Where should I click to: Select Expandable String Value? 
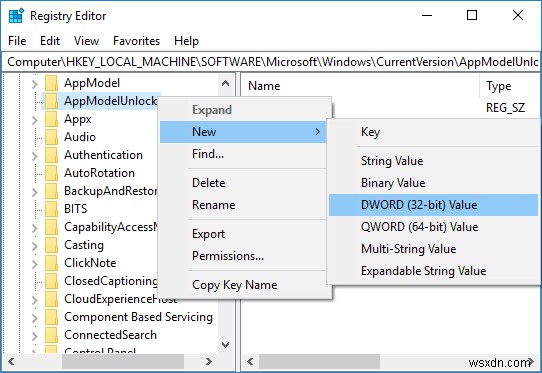click(x=433, y=271)
